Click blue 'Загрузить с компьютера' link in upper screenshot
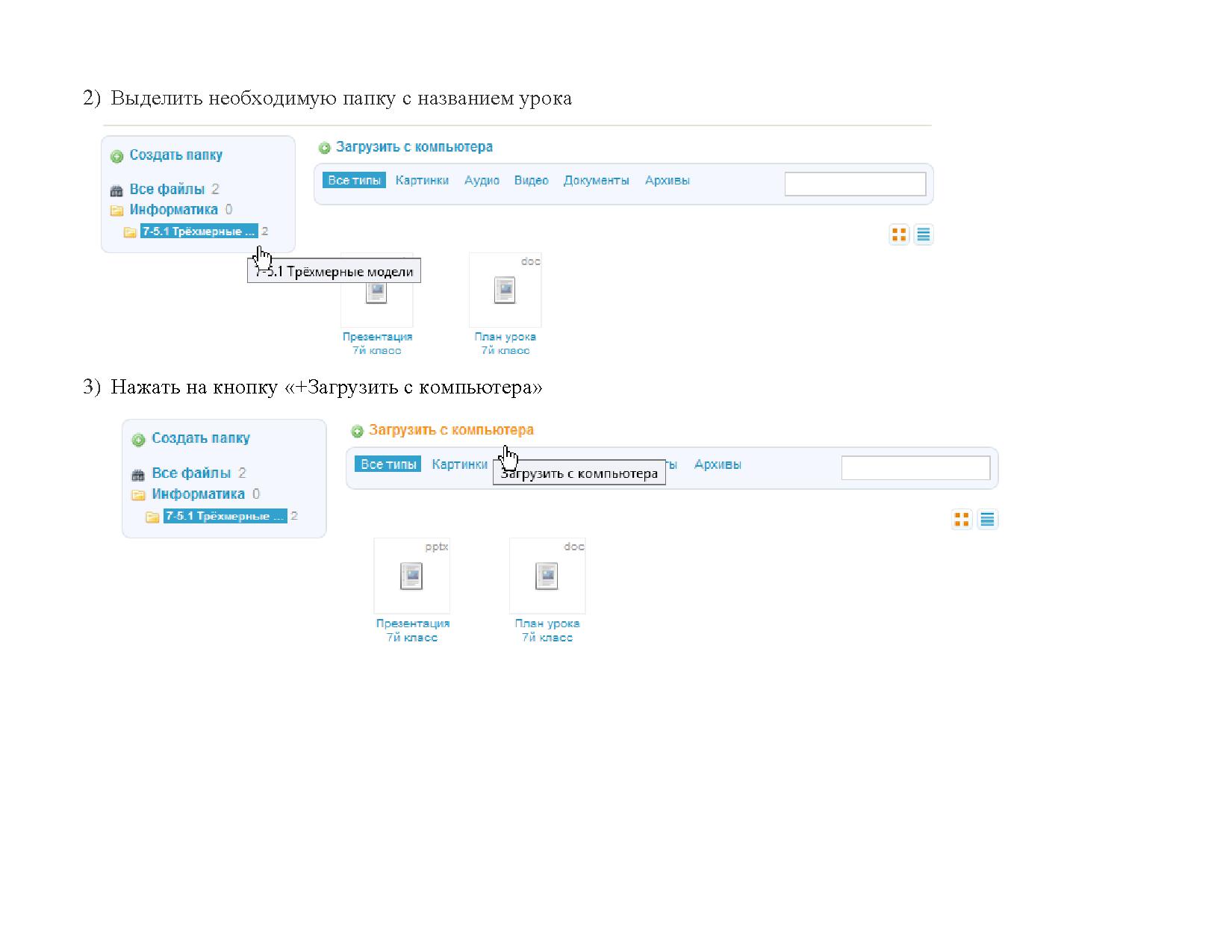The image size is (1232, 952). click(414, 147)
